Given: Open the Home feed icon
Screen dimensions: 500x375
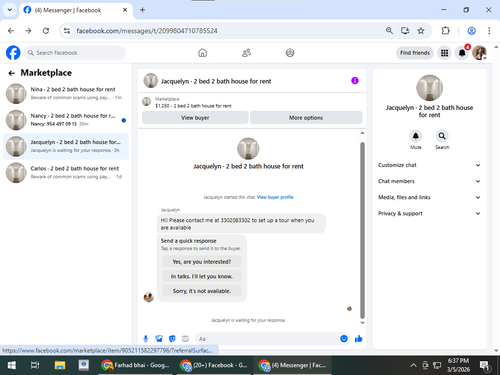Looking at the screenshot, I should tap(202, 53).
